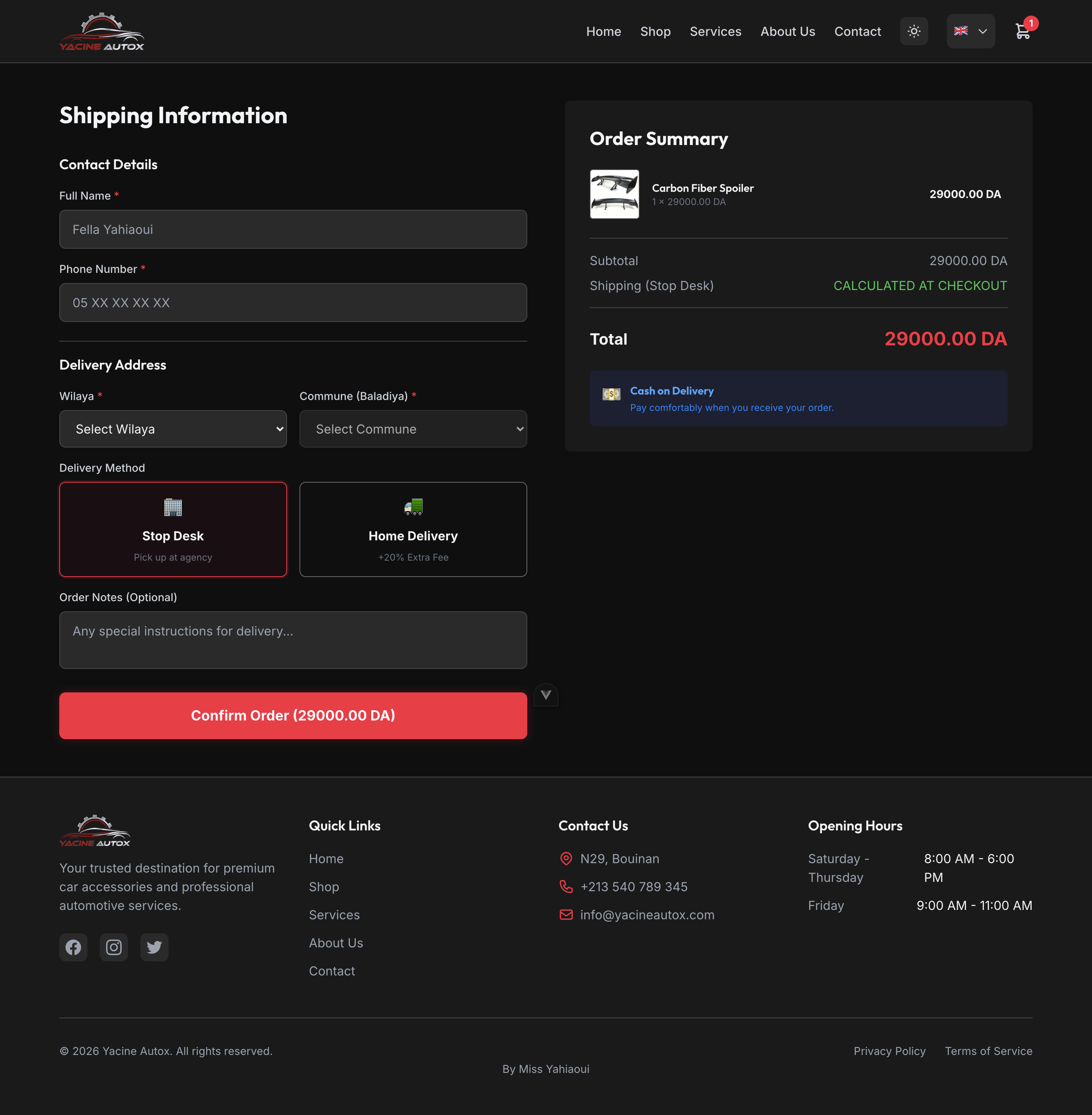This screenshot has width=1092, height=1115.
Task: Toggle the light/dark theme sun icon
Action: click(x=914, y=31)
